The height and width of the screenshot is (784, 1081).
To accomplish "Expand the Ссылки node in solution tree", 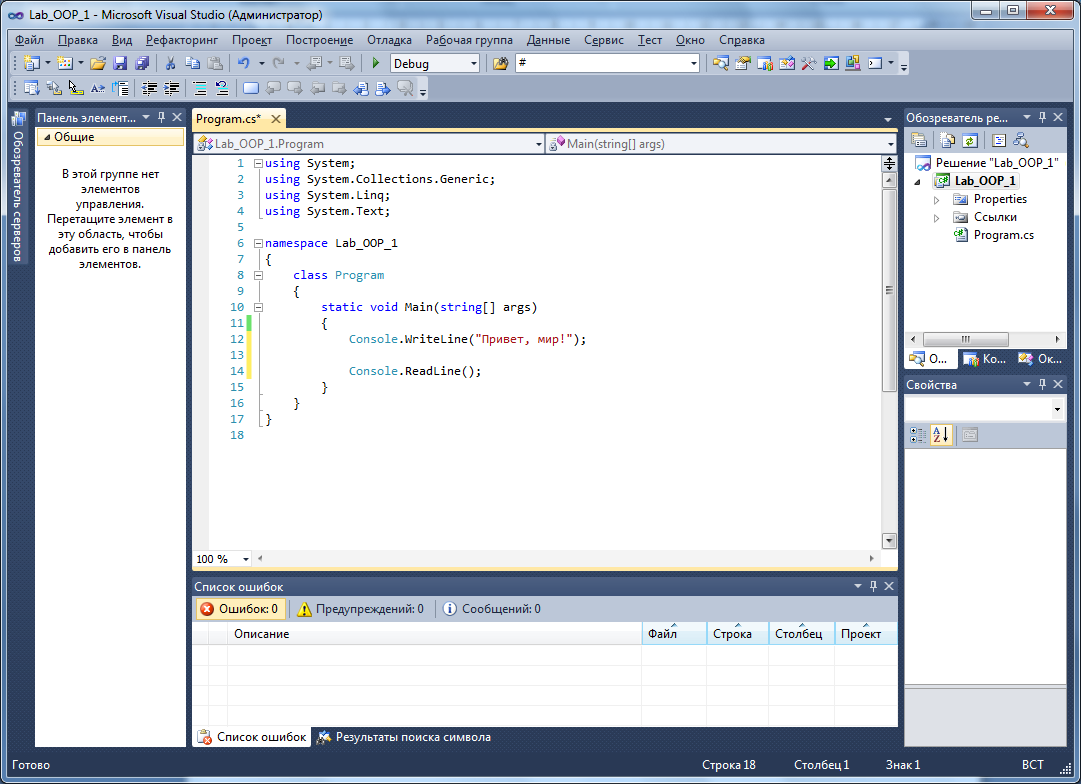I will pyautogui.click(x=936, y=218).
